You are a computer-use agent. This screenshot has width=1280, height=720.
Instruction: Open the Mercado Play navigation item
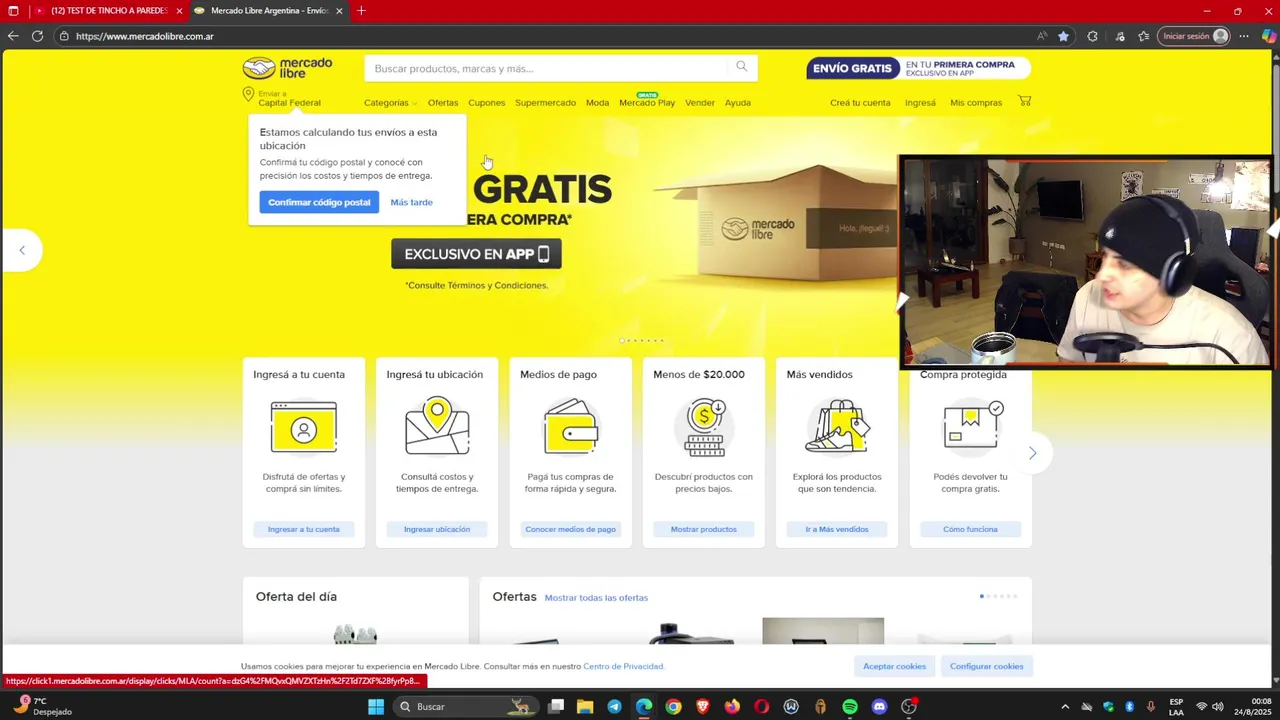click(647, 103)
